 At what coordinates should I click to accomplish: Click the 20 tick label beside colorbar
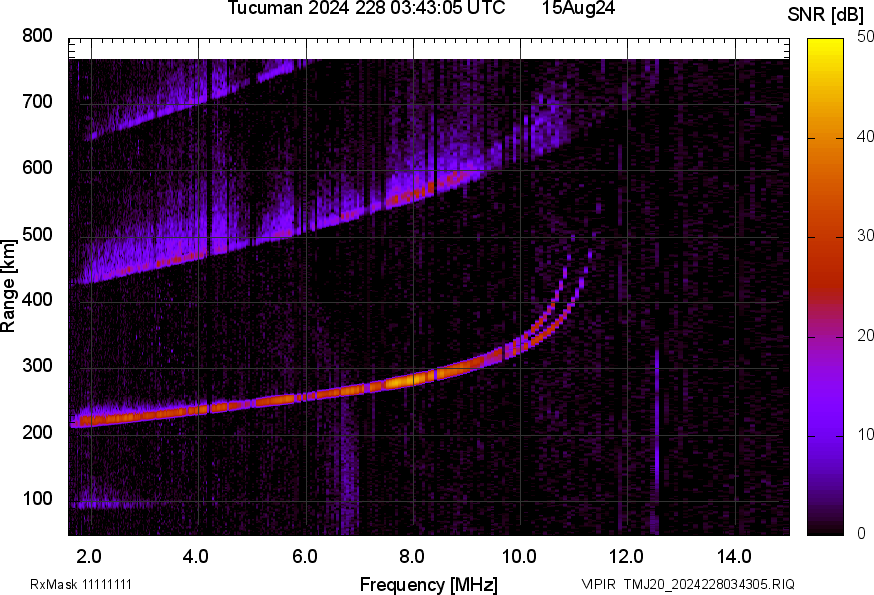864,335
